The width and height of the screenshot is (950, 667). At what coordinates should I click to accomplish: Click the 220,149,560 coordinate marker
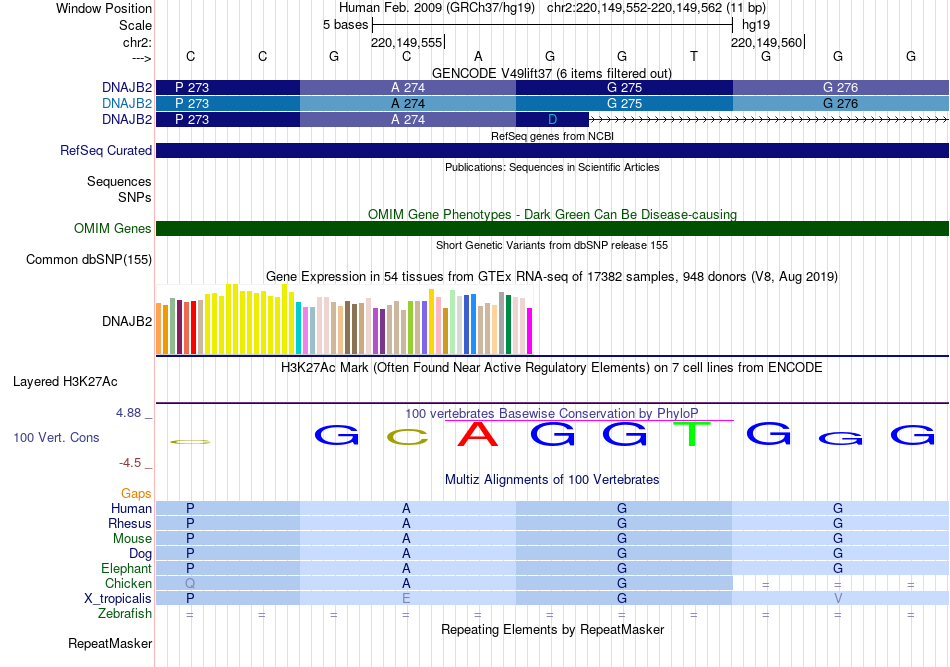(x=766, y=42)
